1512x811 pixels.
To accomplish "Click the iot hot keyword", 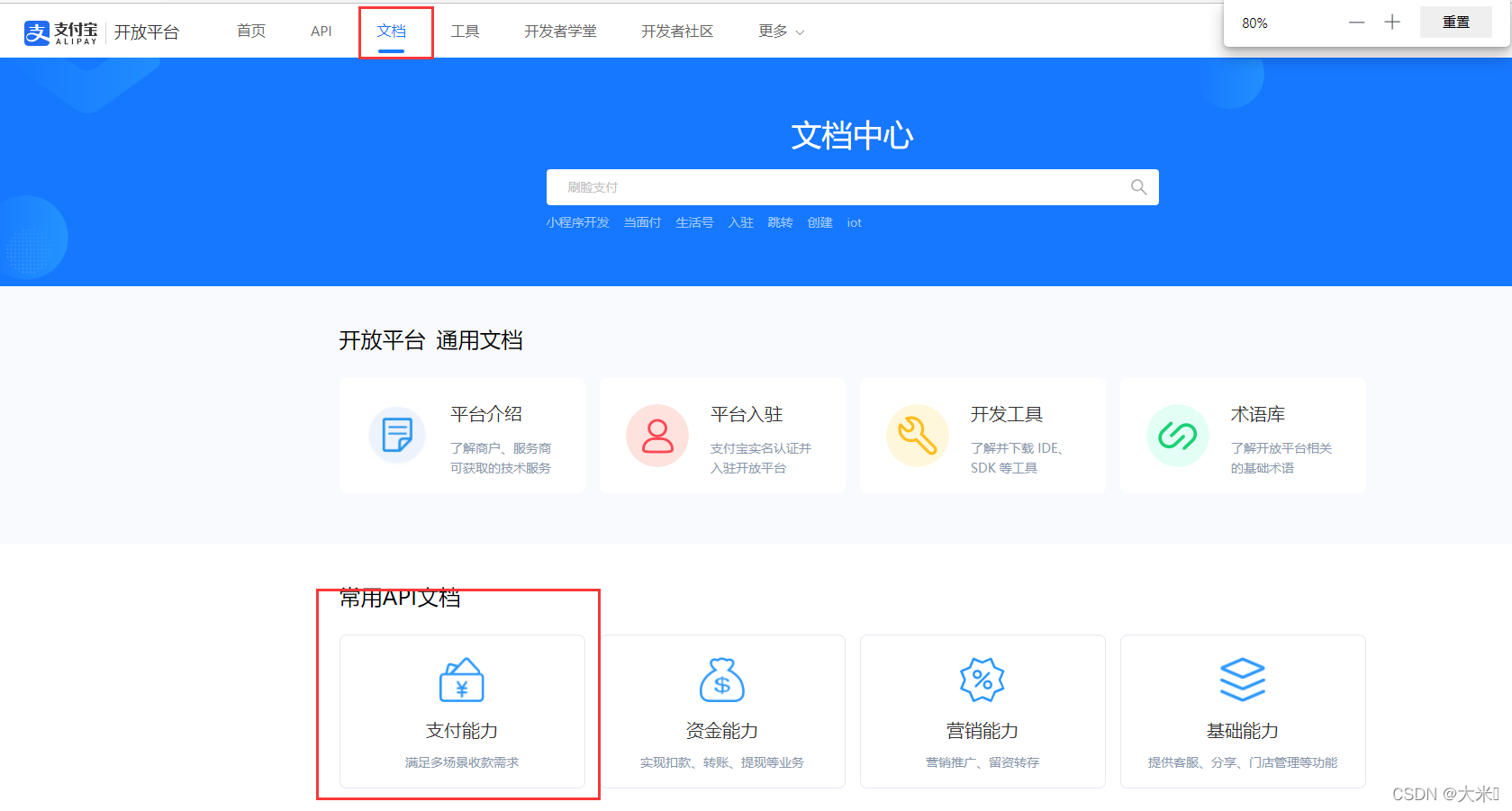I will pyautogui.click(x=854, y=222).
